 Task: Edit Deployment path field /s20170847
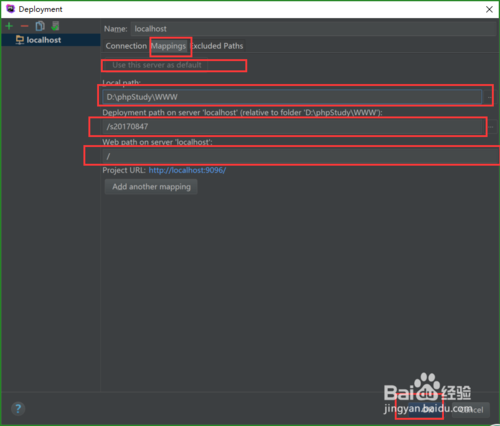pyautogui.click(x=292, y=127)
